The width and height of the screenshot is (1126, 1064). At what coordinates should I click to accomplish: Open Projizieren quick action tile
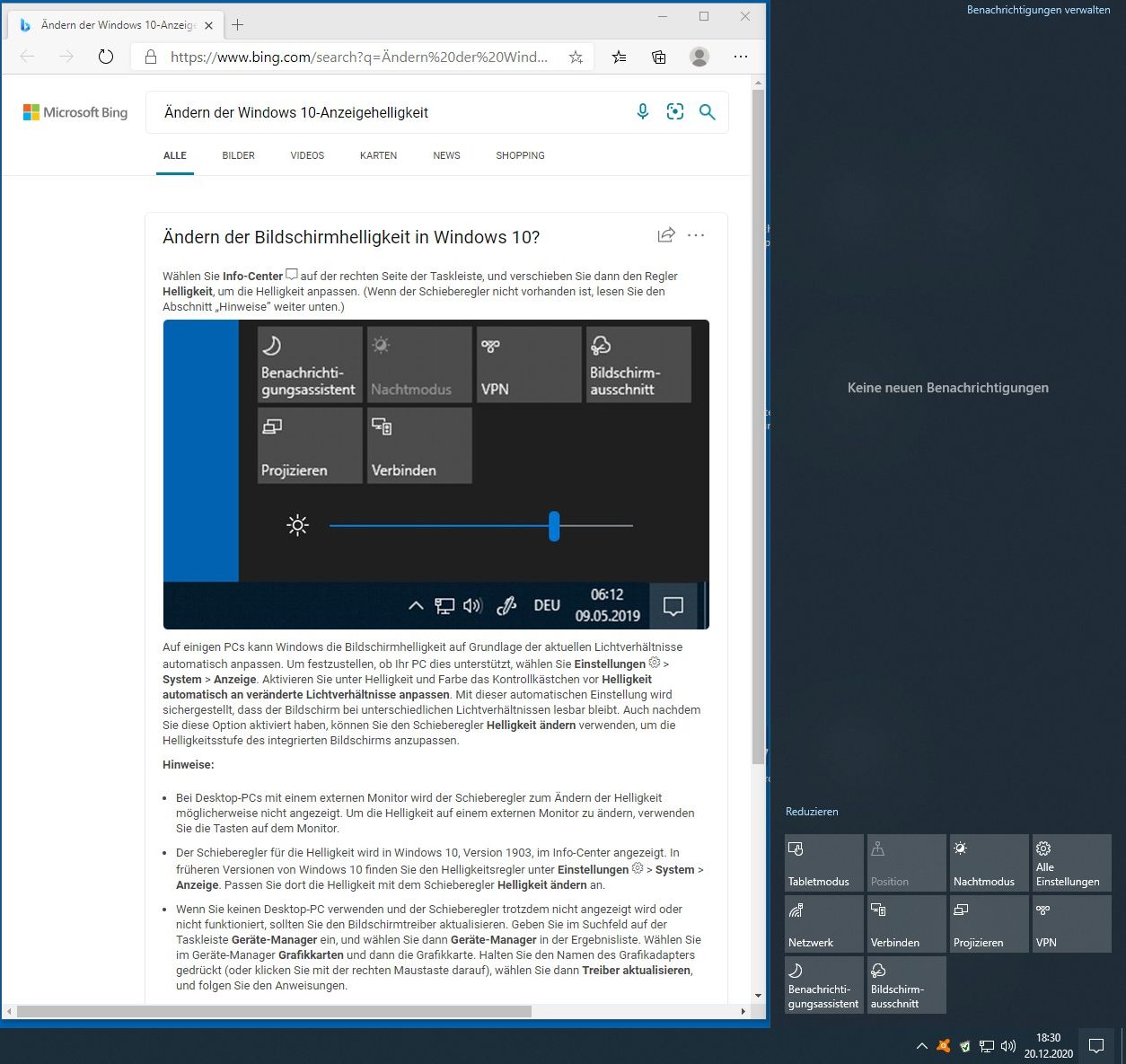click(x=989, y=924)
